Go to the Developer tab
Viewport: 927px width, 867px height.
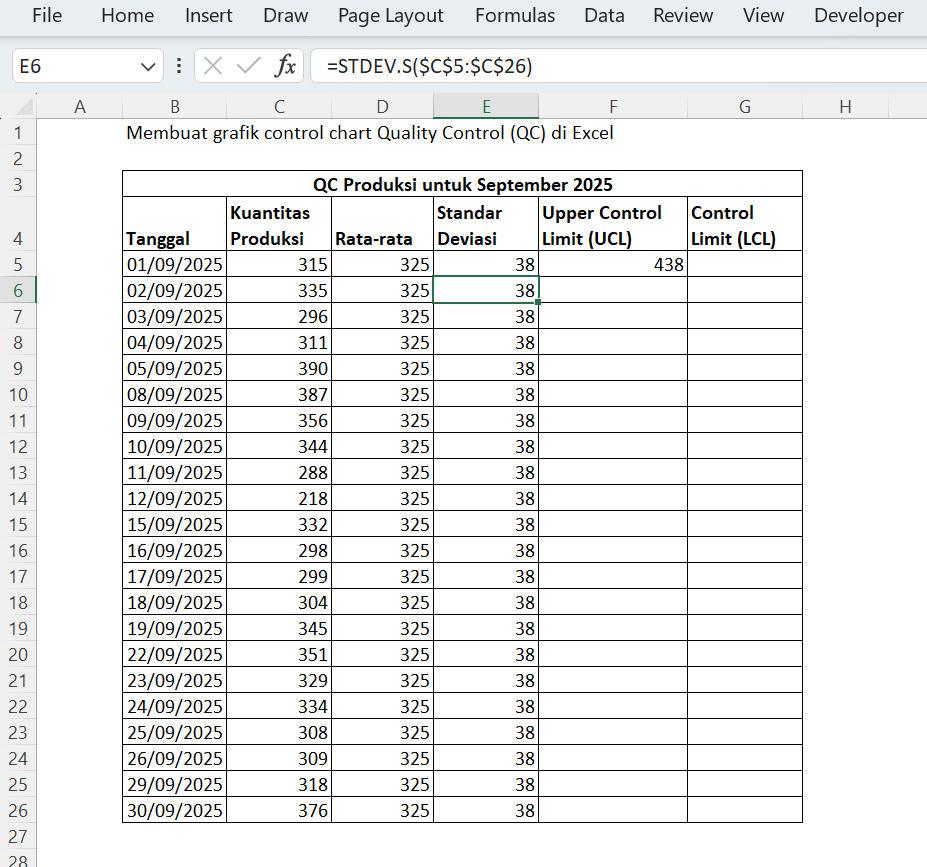[858, 16]
